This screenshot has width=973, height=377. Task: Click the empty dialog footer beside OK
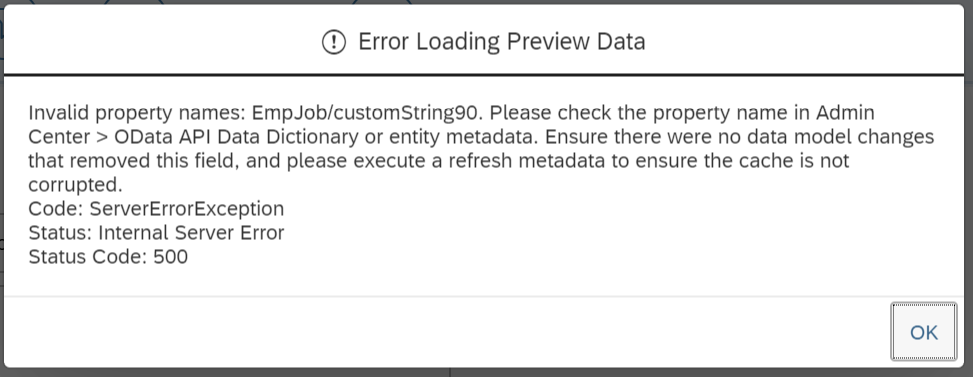pos(447,332)
